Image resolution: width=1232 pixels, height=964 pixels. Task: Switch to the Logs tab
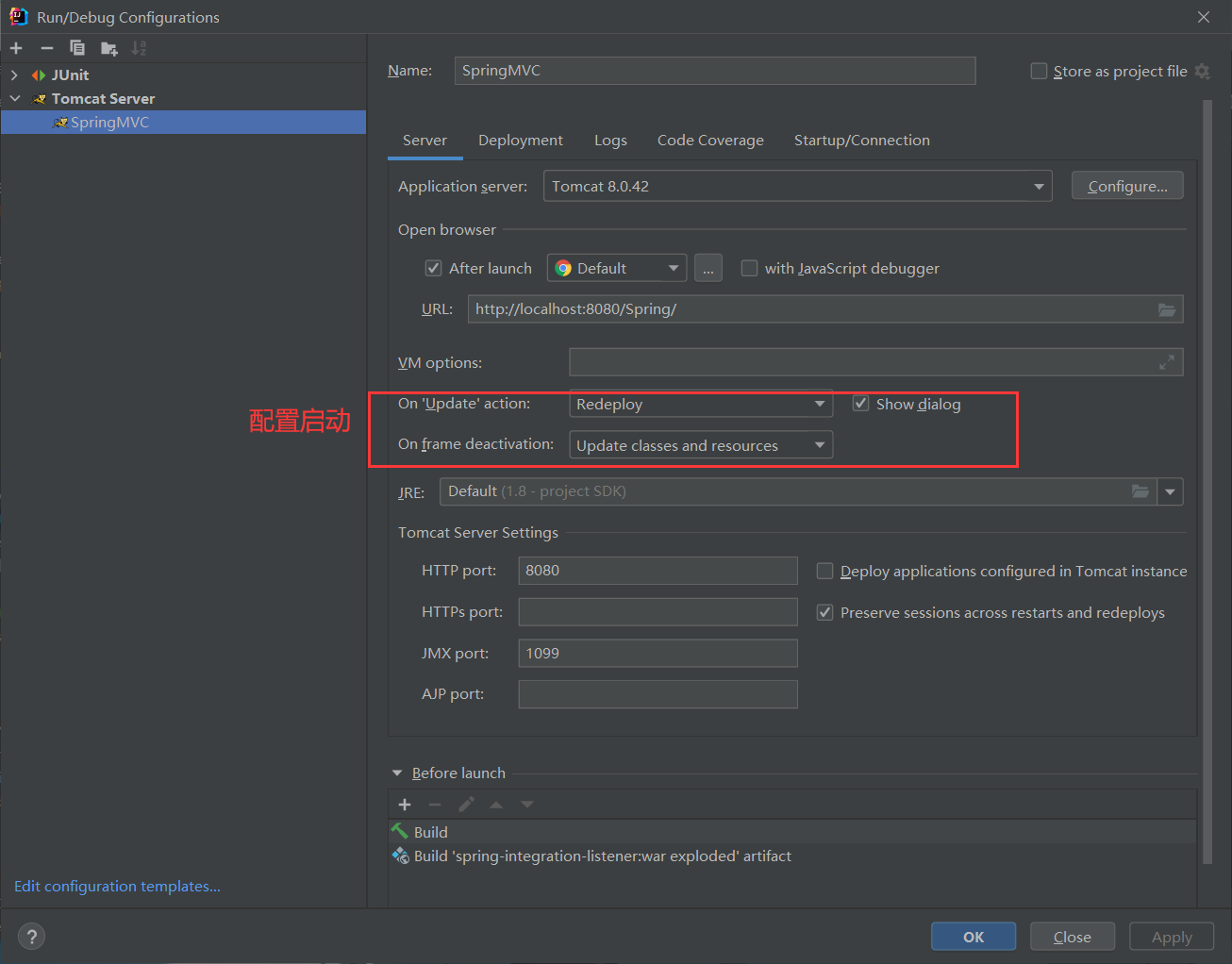[x=610, y=140]
